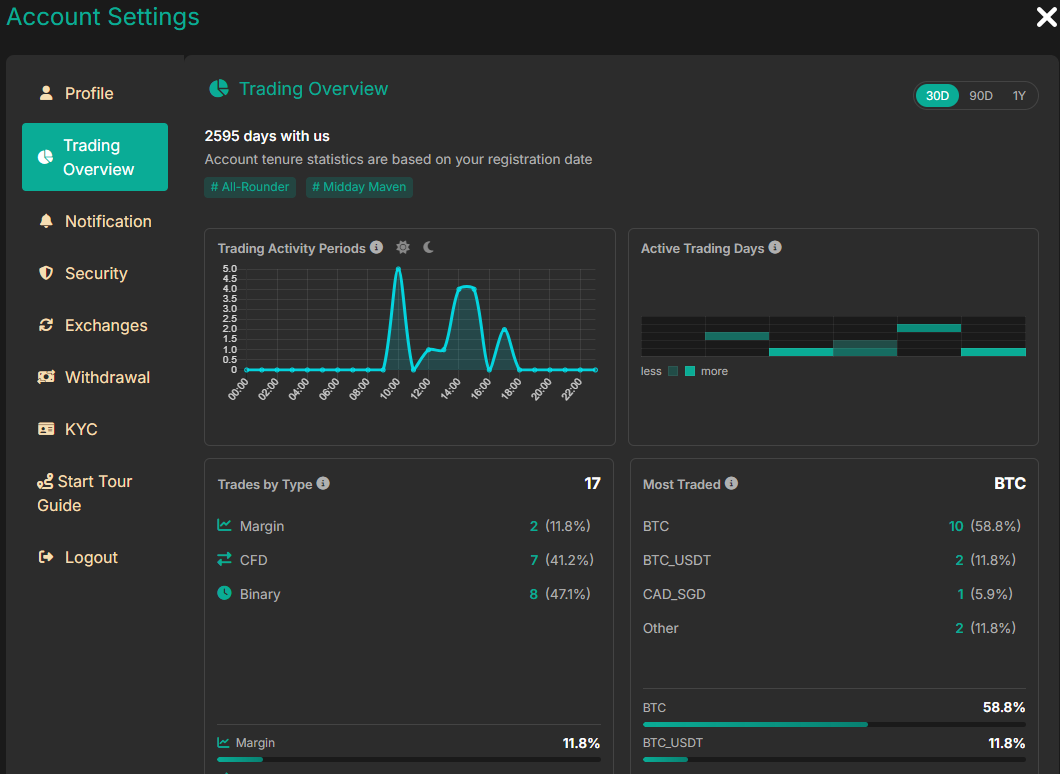
Task: Click the # Midday Maven tag
Action: (359, 187)
